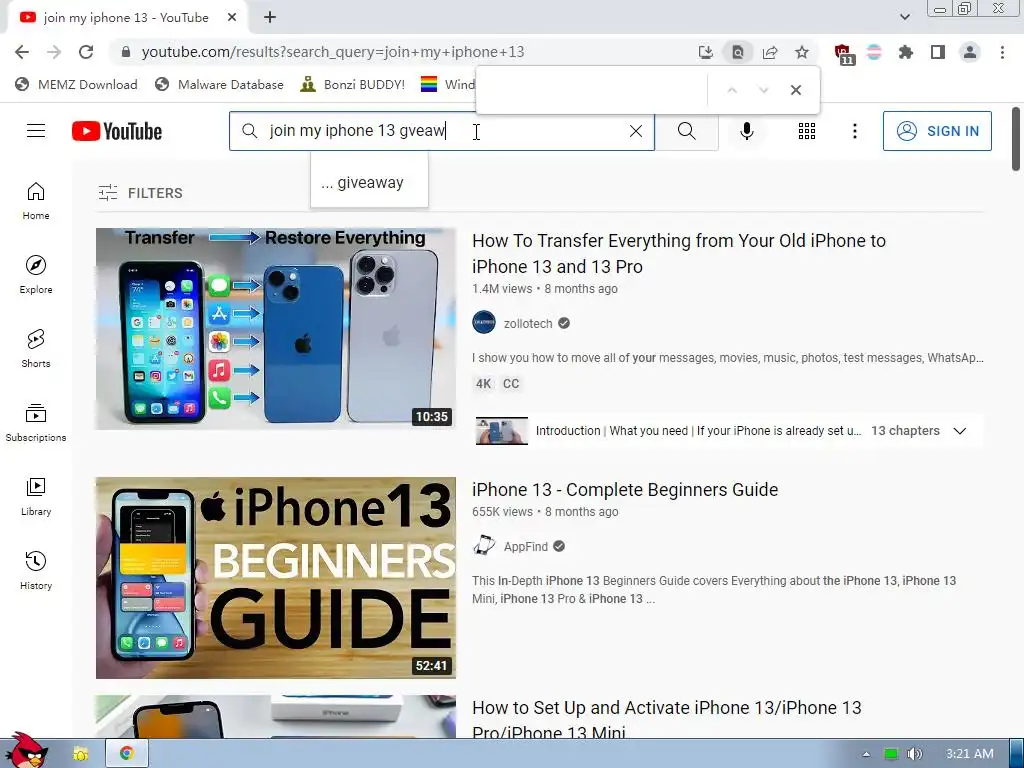Toggle the Chrome side panel

click(938, 52)
